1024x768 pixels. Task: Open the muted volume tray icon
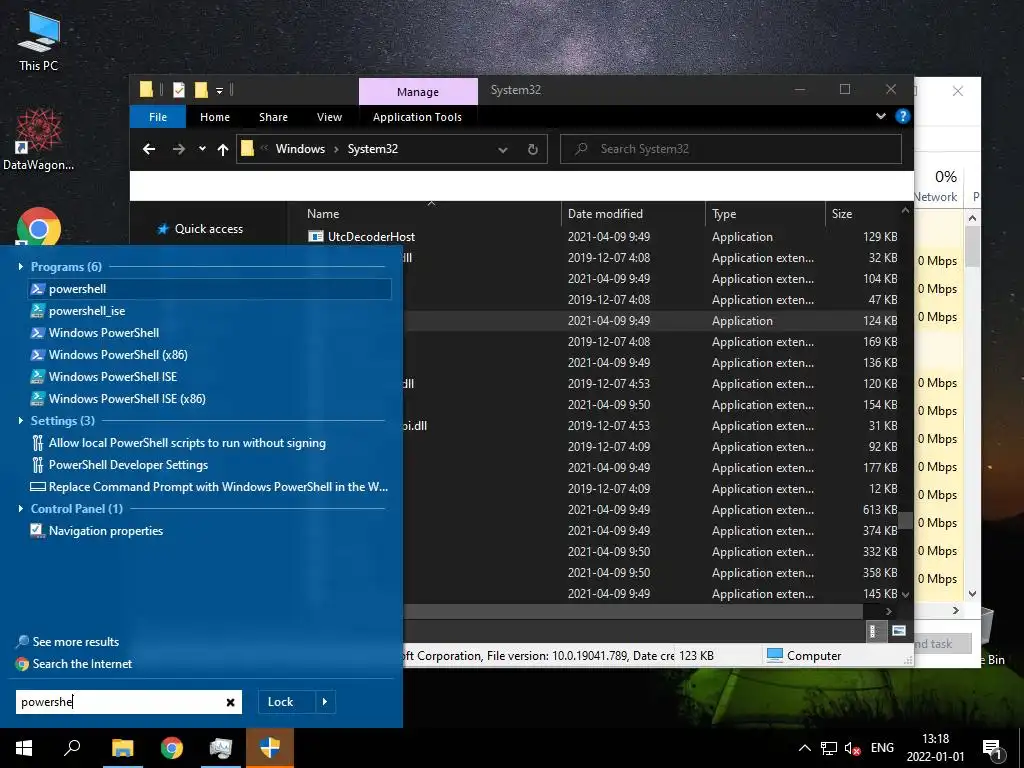click(852, 748)
